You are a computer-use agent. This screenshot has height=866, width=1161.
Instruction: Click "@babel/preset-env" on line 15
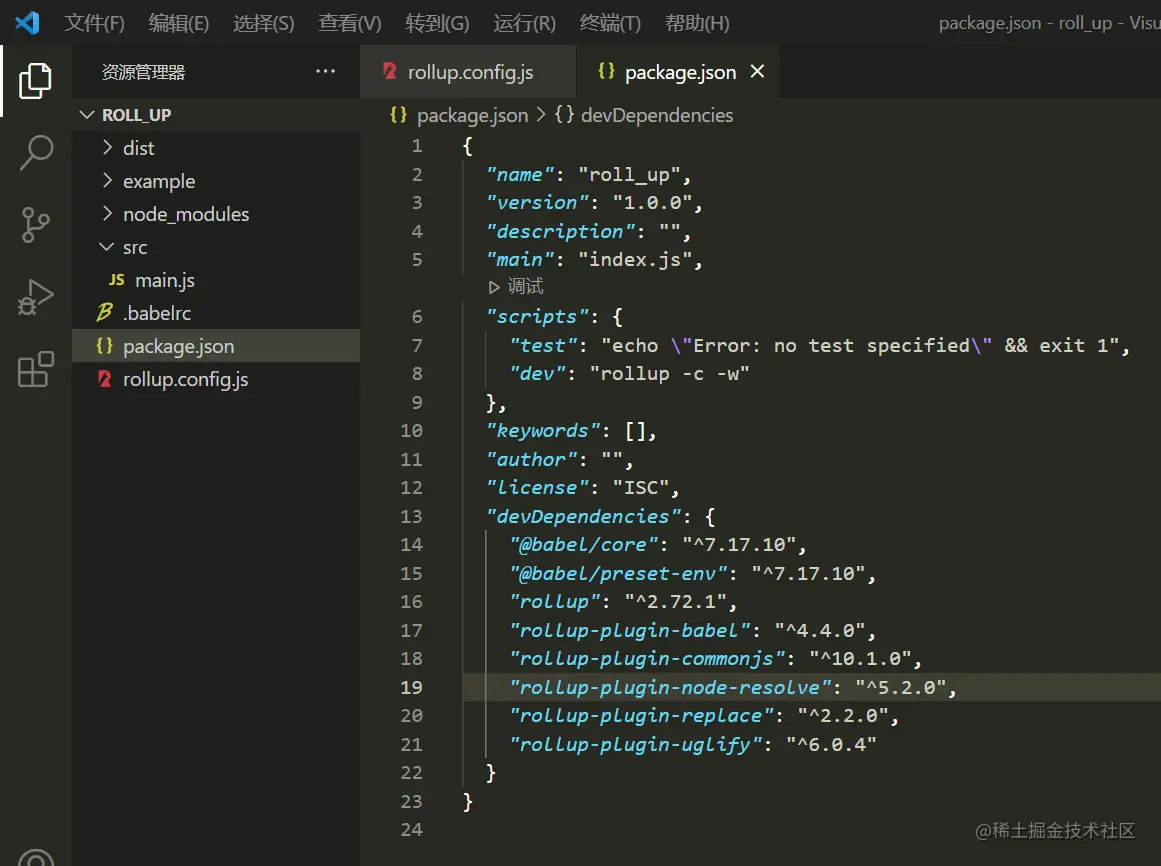click(618, 574)
